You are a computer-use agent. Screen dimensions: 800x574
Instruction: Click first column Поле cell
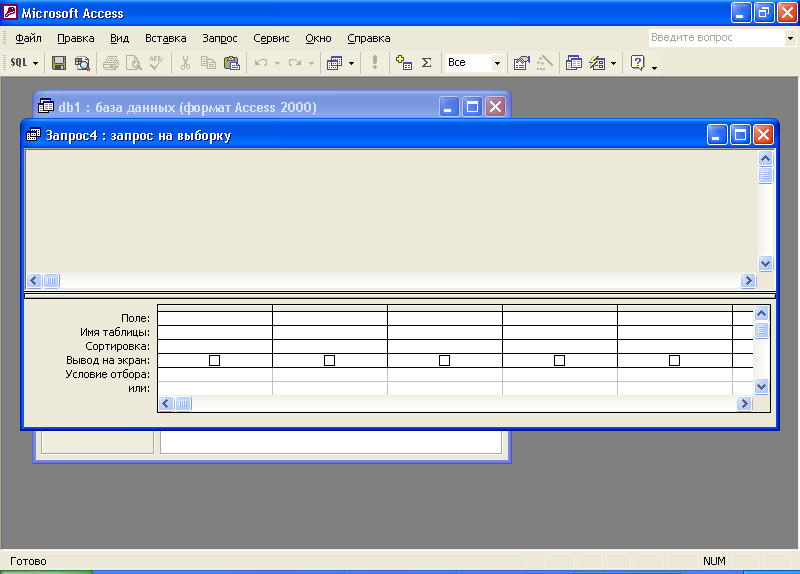pos(215,318)
